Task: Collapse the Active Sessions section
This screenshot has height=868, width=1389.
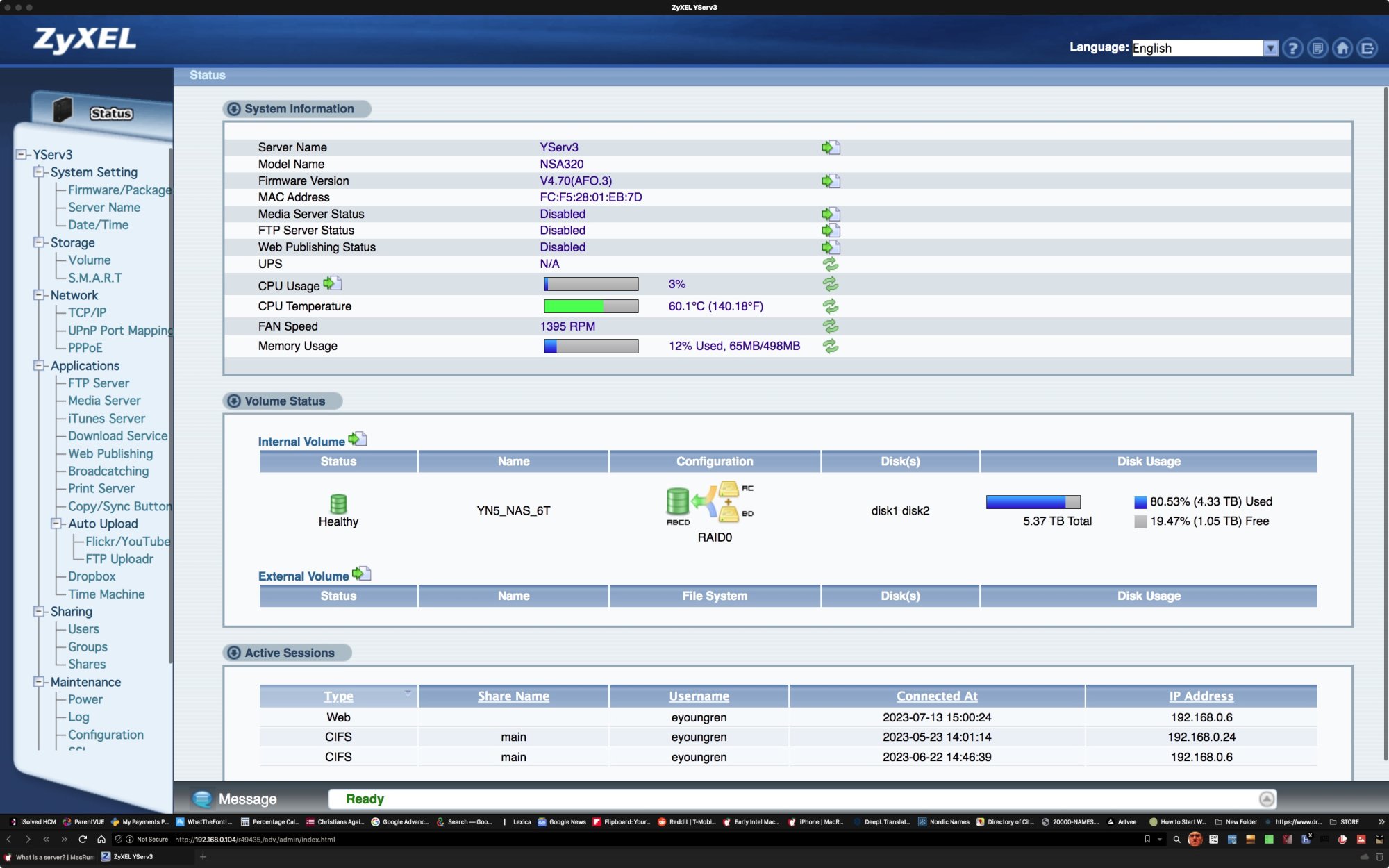Action: click(234, 653)
